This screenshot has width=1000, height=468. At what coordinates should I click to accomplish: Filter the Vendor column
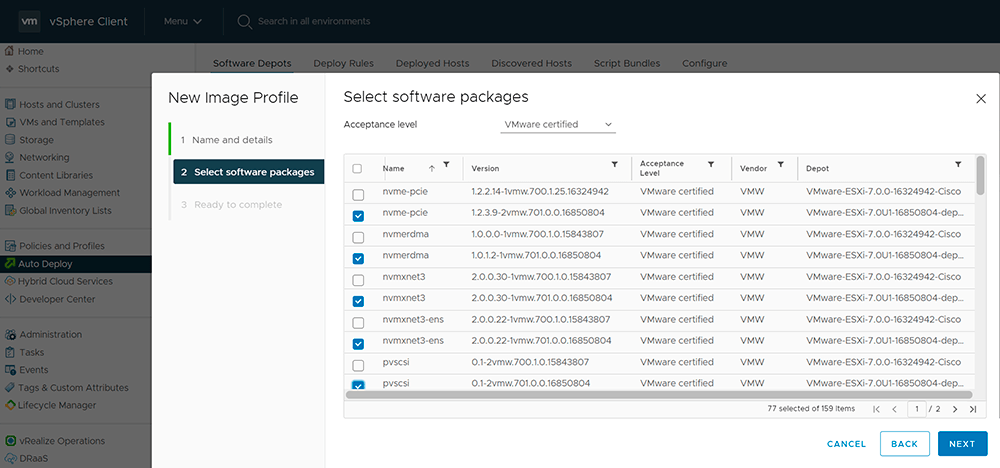coord(780,165)
